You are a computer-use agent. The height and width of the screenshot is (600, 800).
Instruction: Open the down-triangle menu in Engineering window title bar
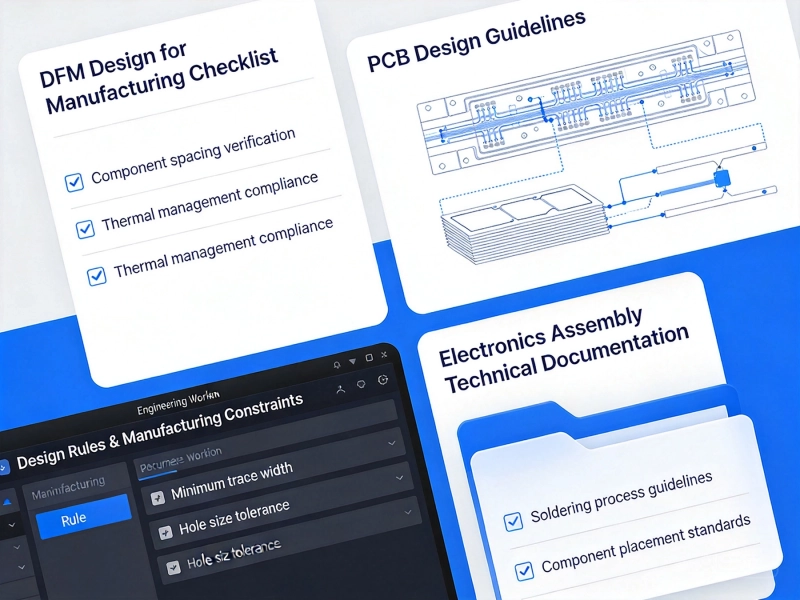tap(353, 361)
